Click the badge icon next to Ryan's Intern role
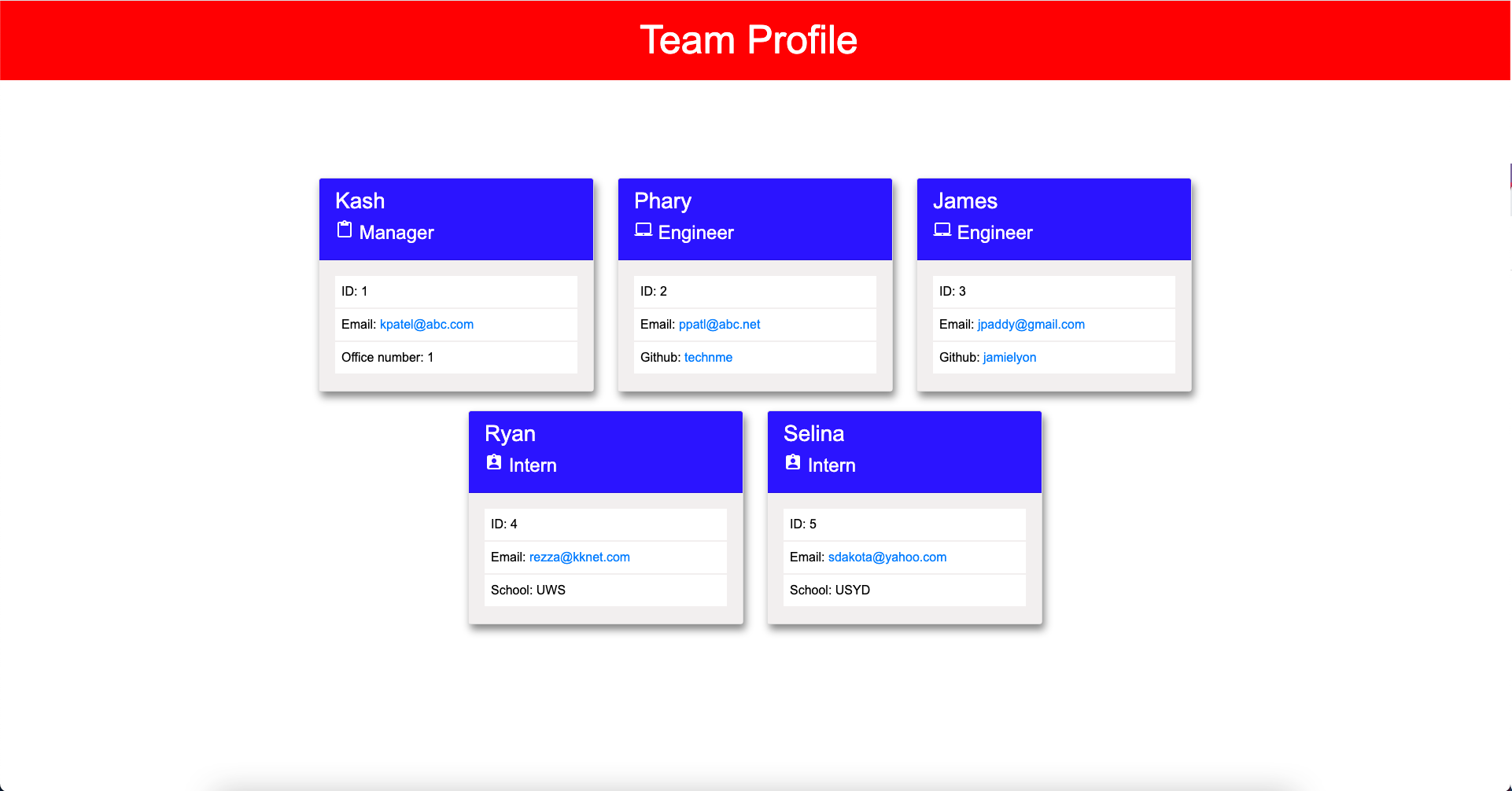 click(x=493, y=462)
